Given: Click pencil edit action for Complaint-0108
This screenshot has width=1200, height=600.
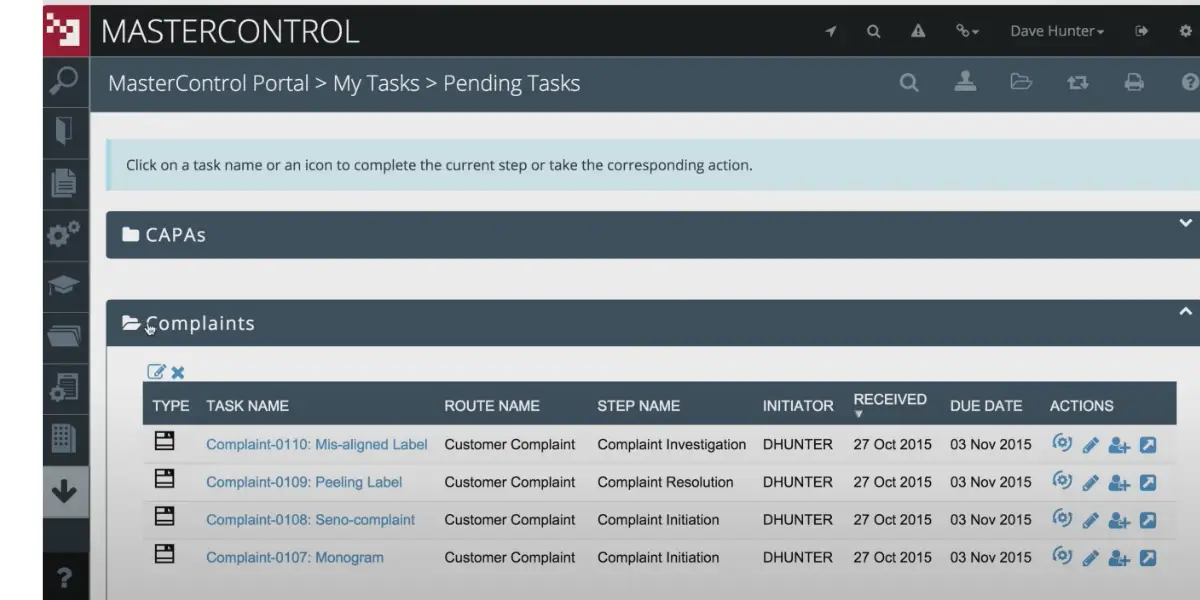Looking at the screenshot, I should (1091, 521).
